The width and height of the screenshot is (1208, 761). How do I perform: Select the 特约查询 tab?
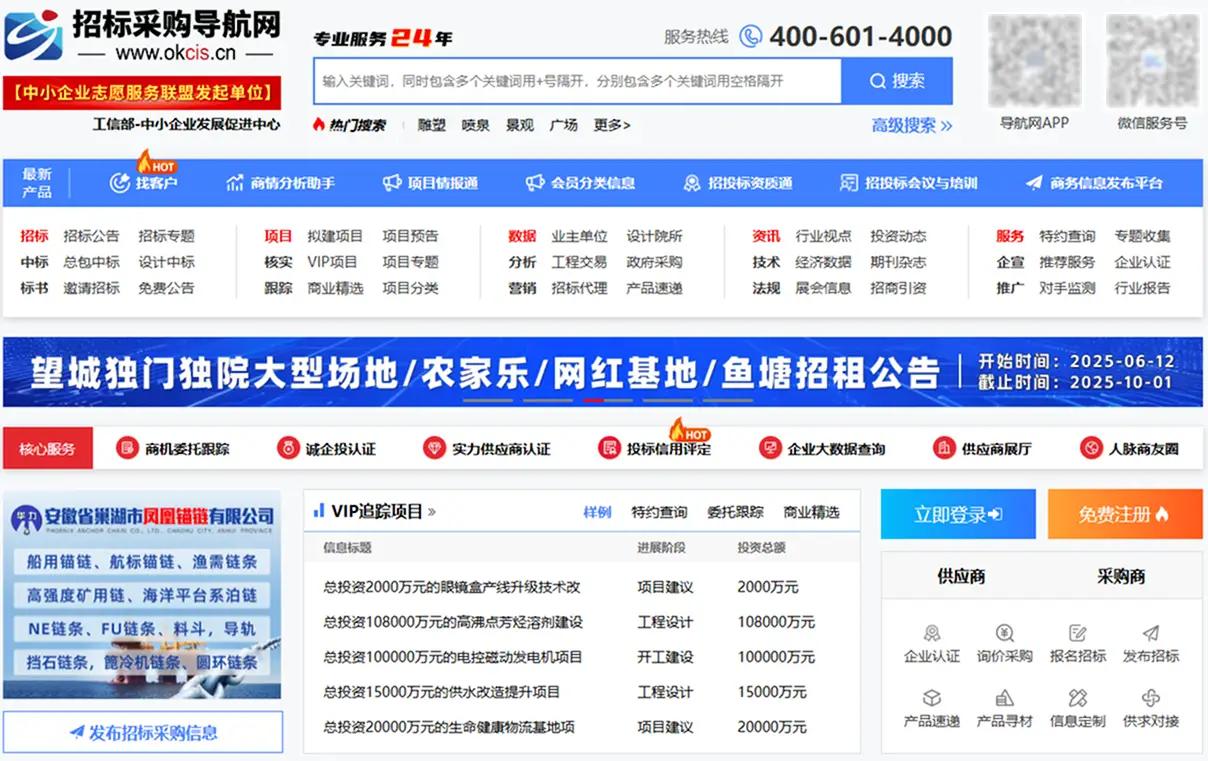coord(659,512)
